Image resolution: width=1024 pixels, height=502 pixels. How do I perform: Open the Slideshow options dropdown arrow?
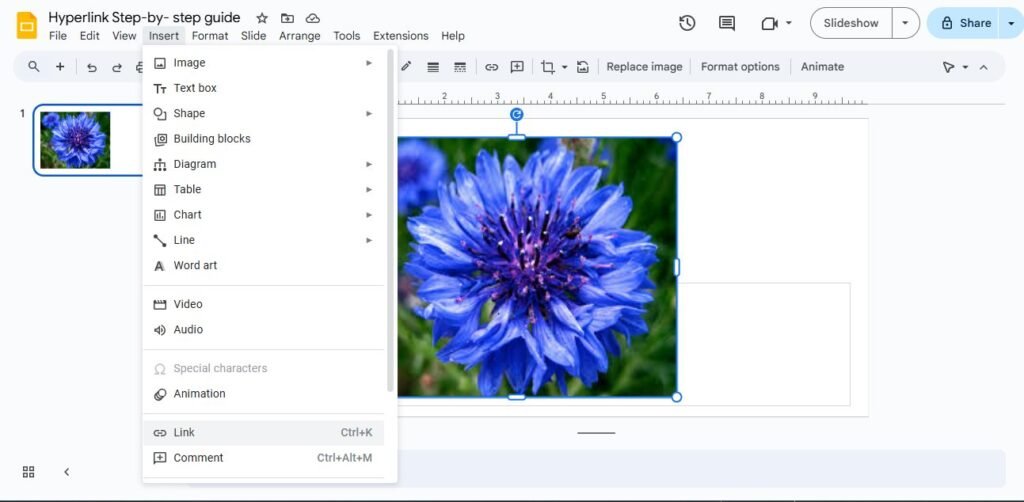(x=905, y=23)
